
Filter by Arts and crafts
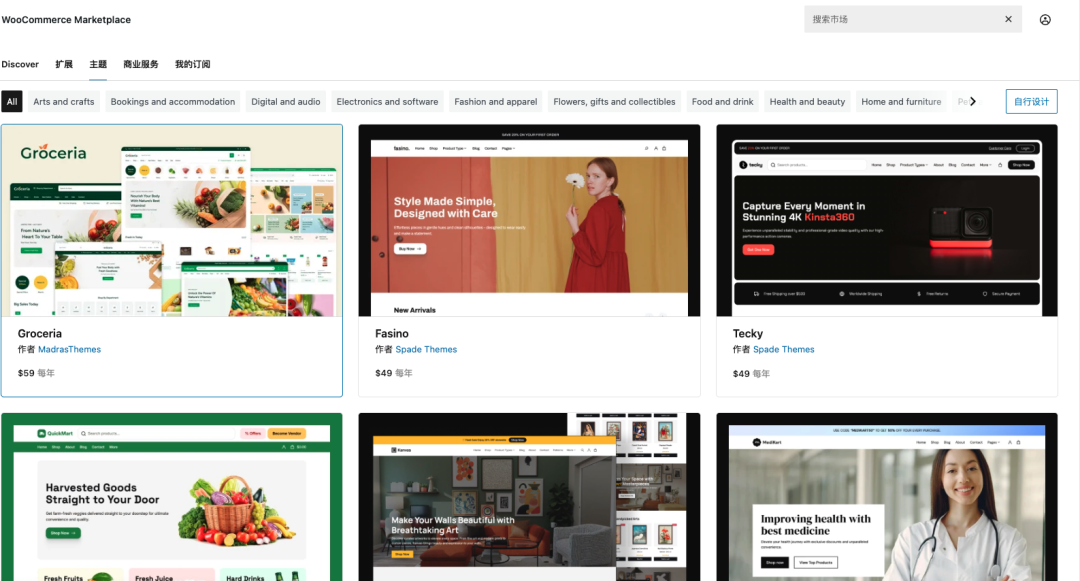point(64,101)
